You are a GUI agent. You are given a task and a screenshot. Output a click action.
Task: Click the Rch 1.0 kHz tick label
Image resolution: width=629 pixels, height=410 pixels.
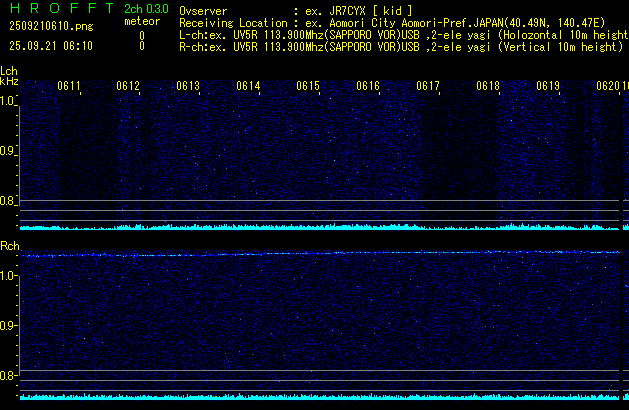coord(9,275)
